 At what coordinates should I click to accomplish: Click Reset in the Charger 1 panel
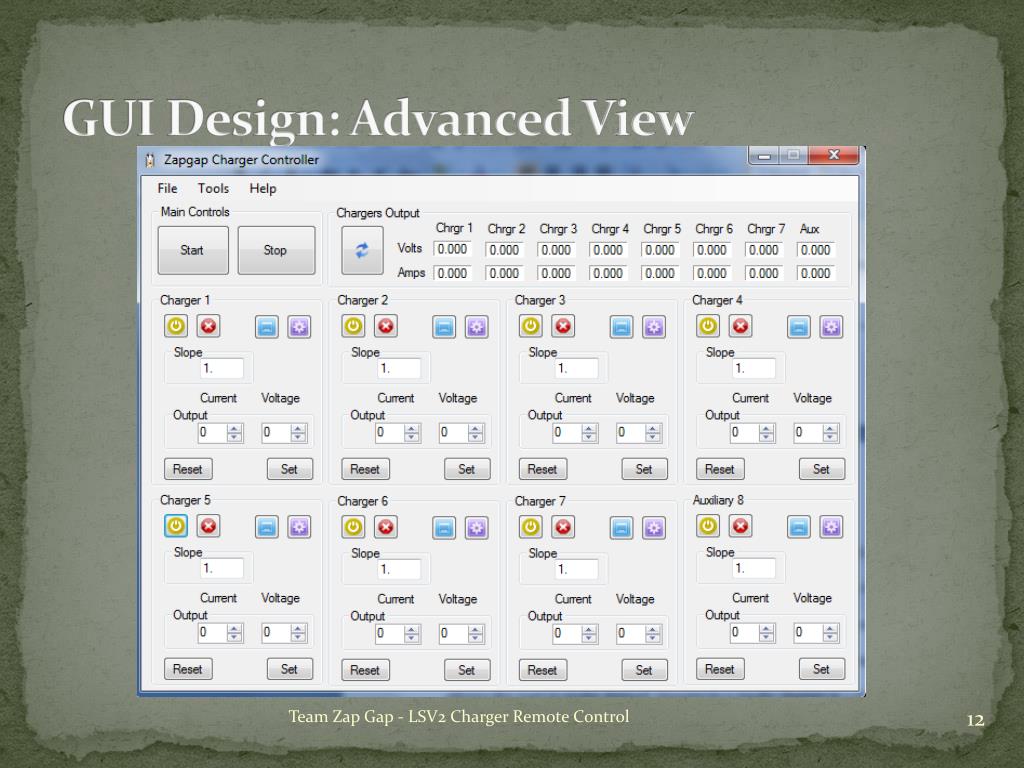tap(188, 469)
